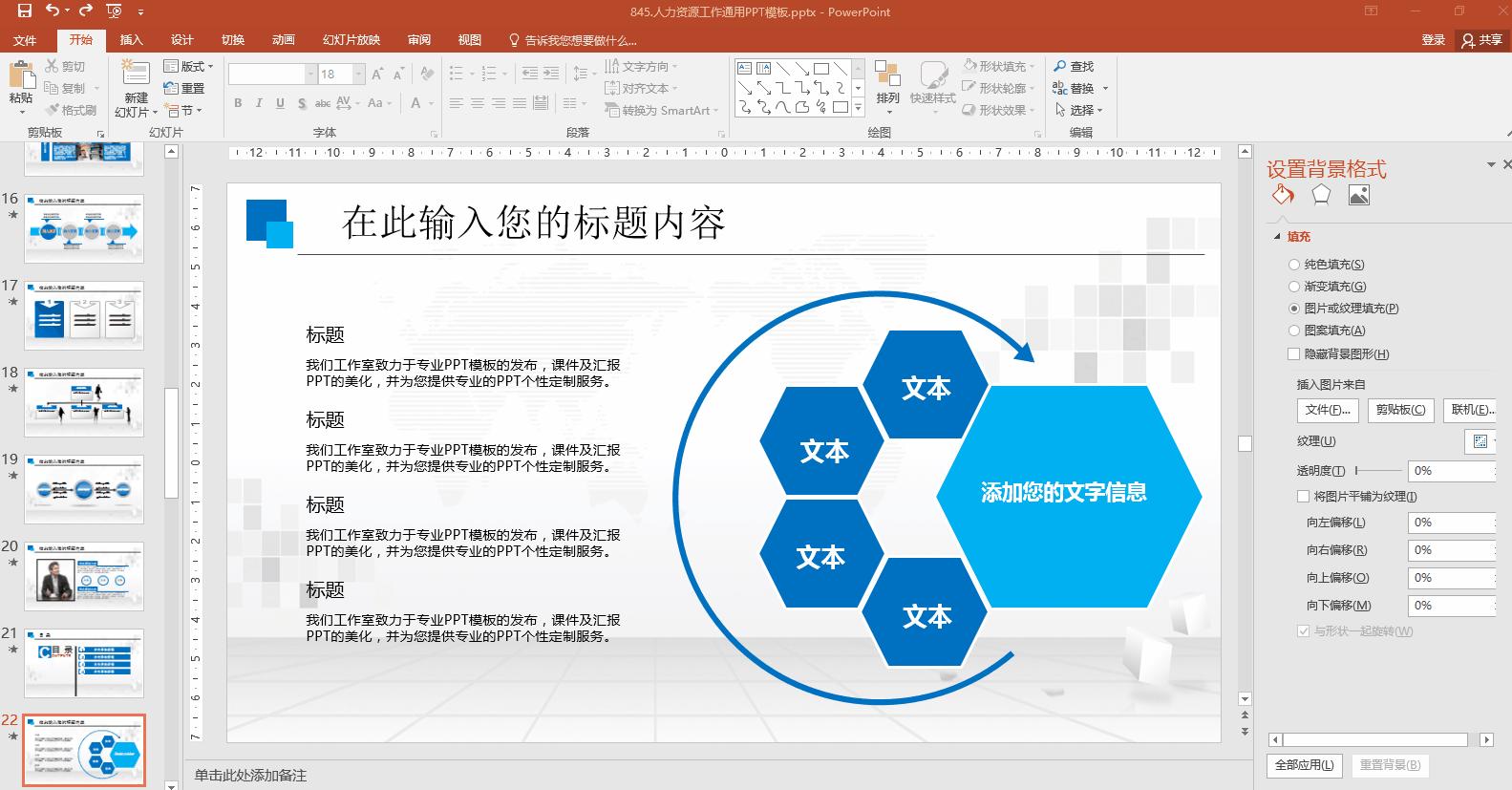Open the Text direction (文字方向) dropdown
The height and width of the screenshot is (790, 1512).
coord(642,66)
